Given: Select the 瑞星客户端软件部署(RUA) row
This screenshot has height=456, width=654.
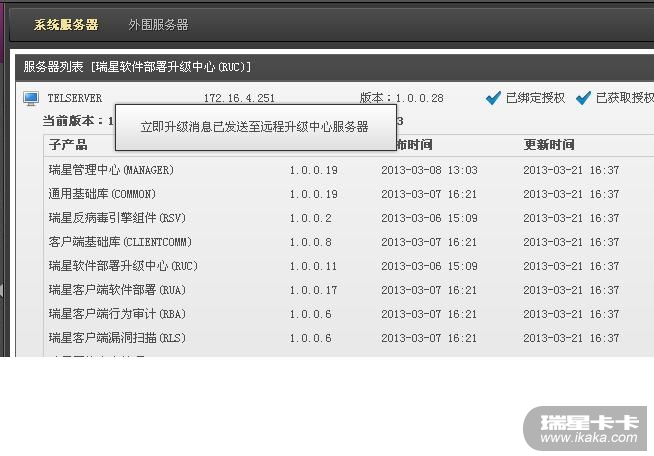Looking at the screenshot, I should tap(349, 290).
